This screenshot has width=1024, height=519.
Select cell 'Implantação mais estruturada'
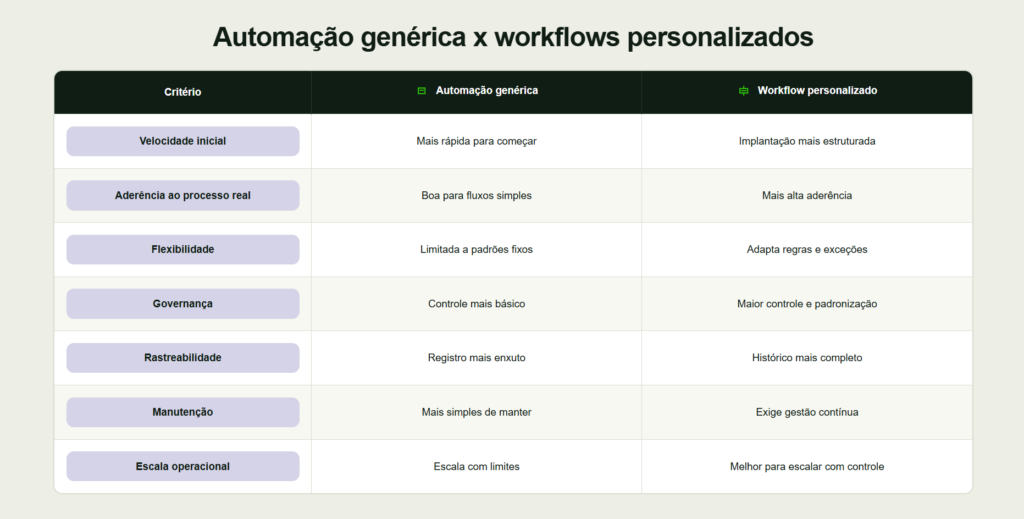[807, 141]
